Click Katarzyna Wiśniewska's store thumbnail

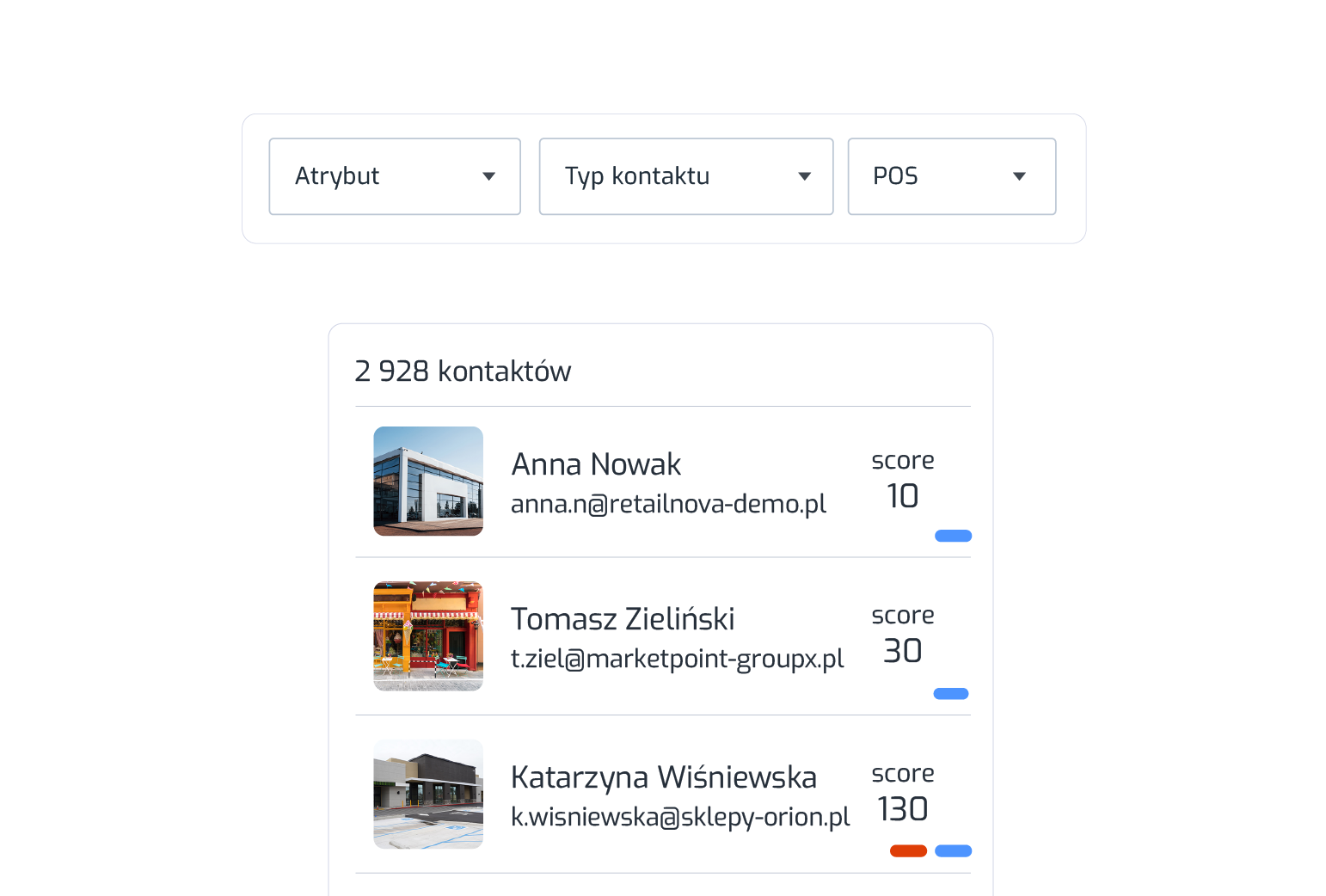pos(428,795)
